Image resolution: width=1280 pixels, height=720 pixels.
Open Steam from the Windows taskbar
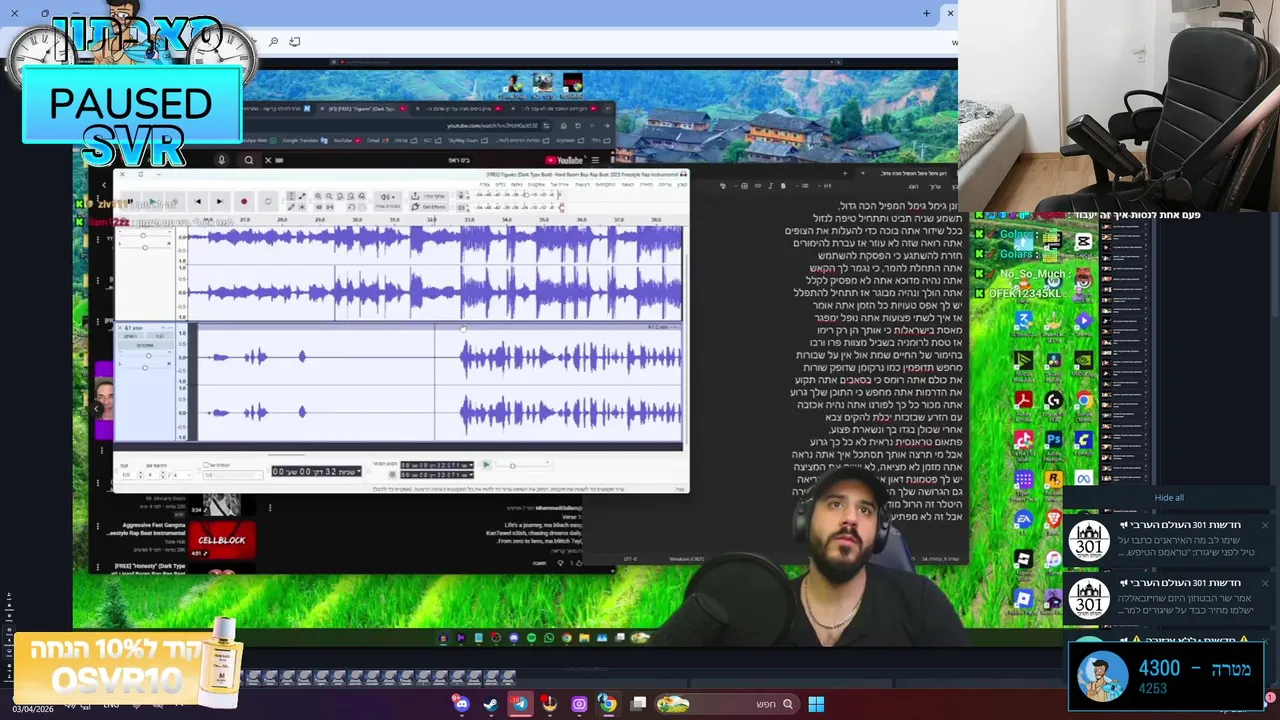491,704
